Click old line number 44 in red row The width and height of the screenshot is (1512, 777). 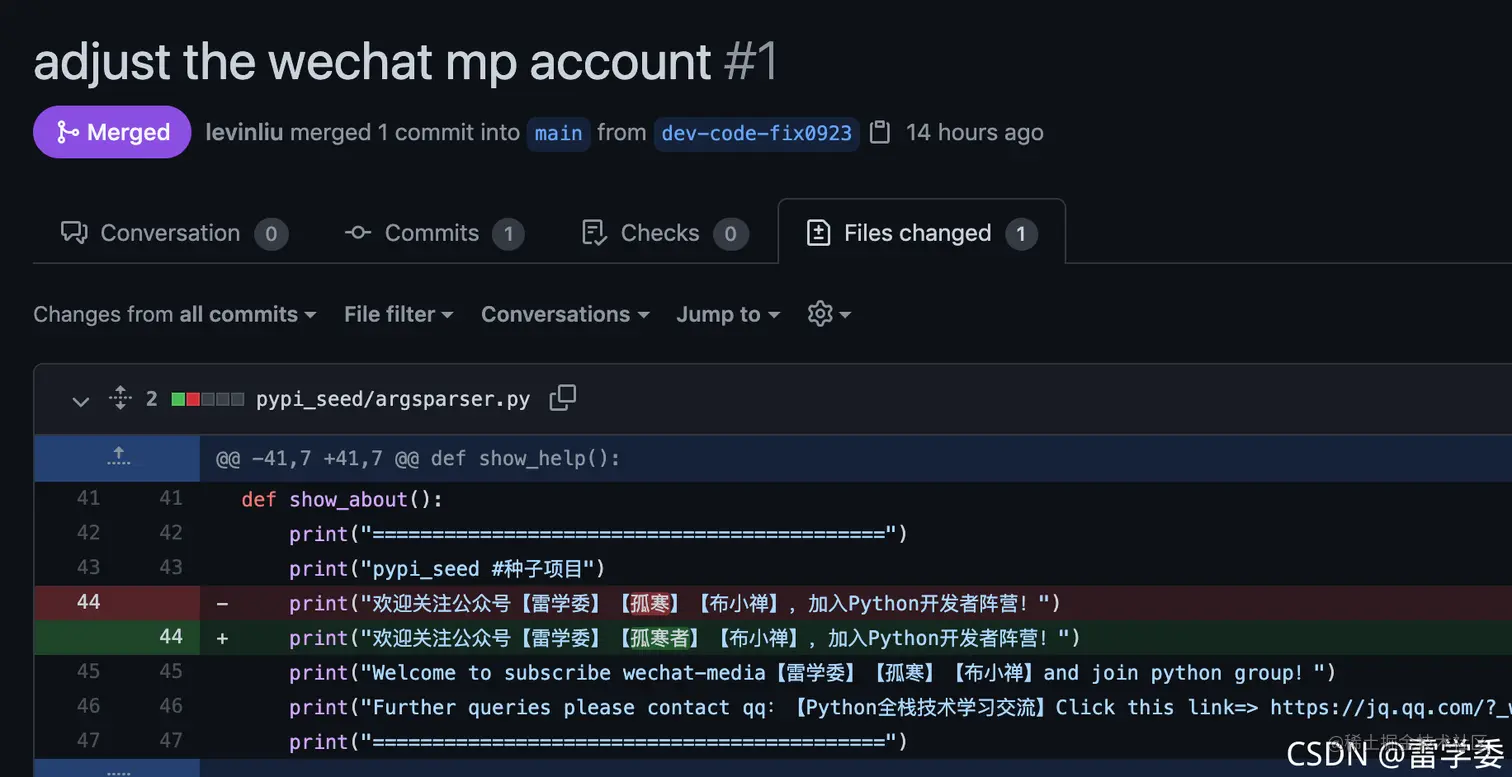(x=88, y=602)
